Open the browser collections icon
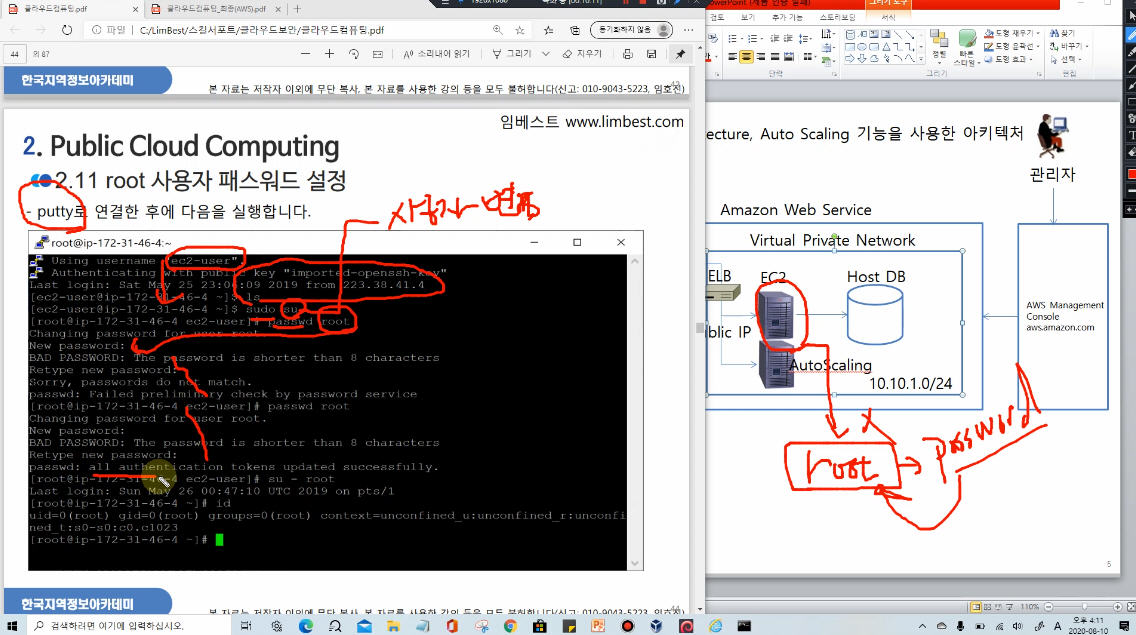The image size is (1136, 635). coord(575,30)
